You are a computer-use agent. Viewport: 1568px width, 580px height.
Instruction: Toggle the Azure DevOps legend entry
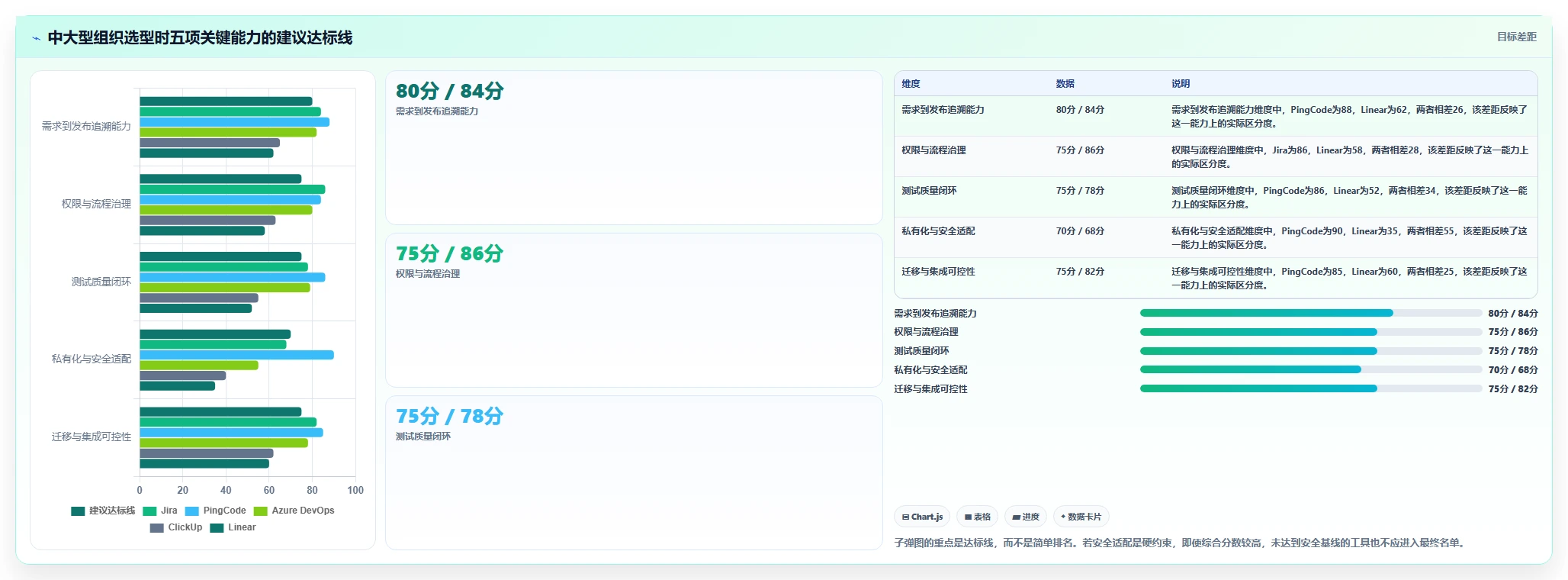point(294,511)
